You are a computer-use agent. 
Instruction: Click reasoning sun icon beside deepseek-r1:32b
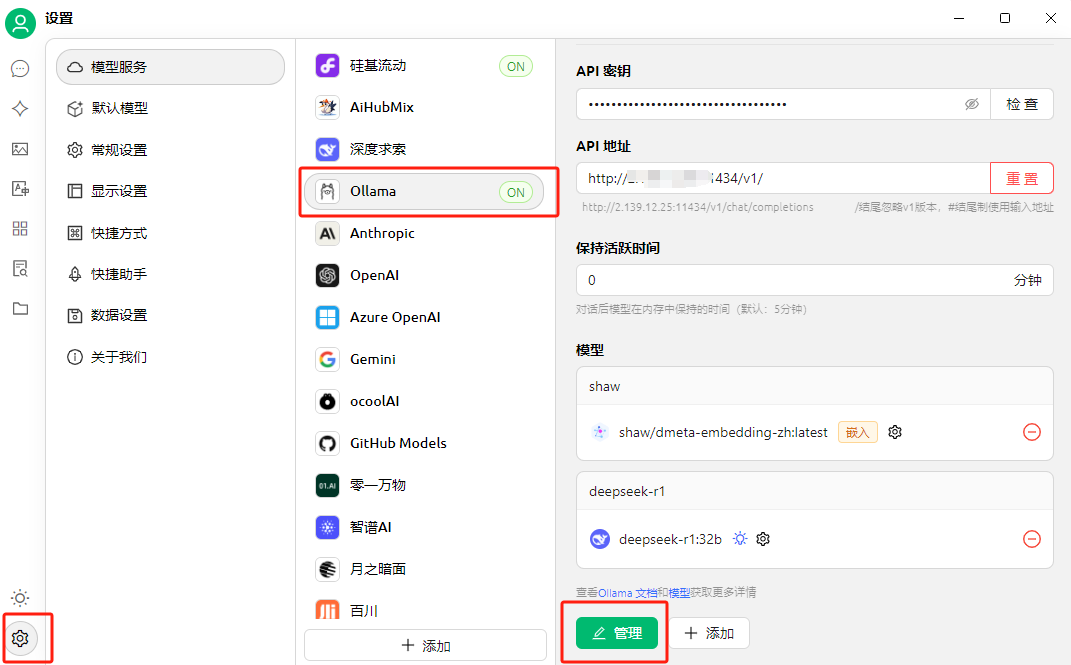740,539
